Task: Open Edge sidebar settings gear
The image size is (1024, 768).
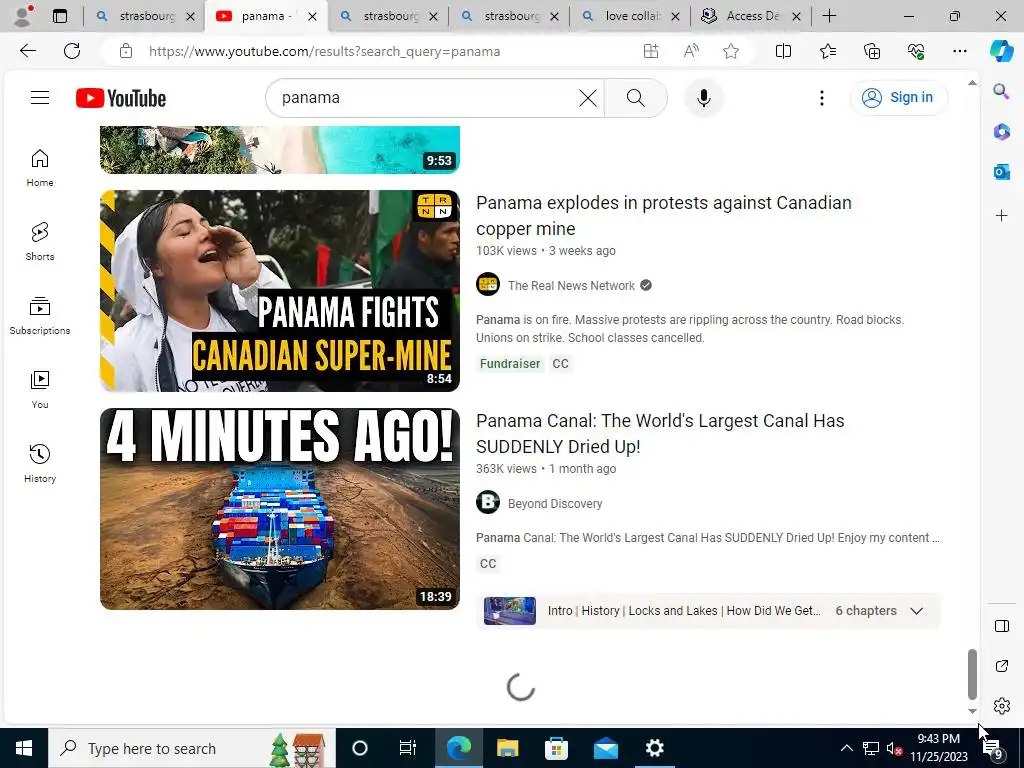Action: tap(1001, 706)
